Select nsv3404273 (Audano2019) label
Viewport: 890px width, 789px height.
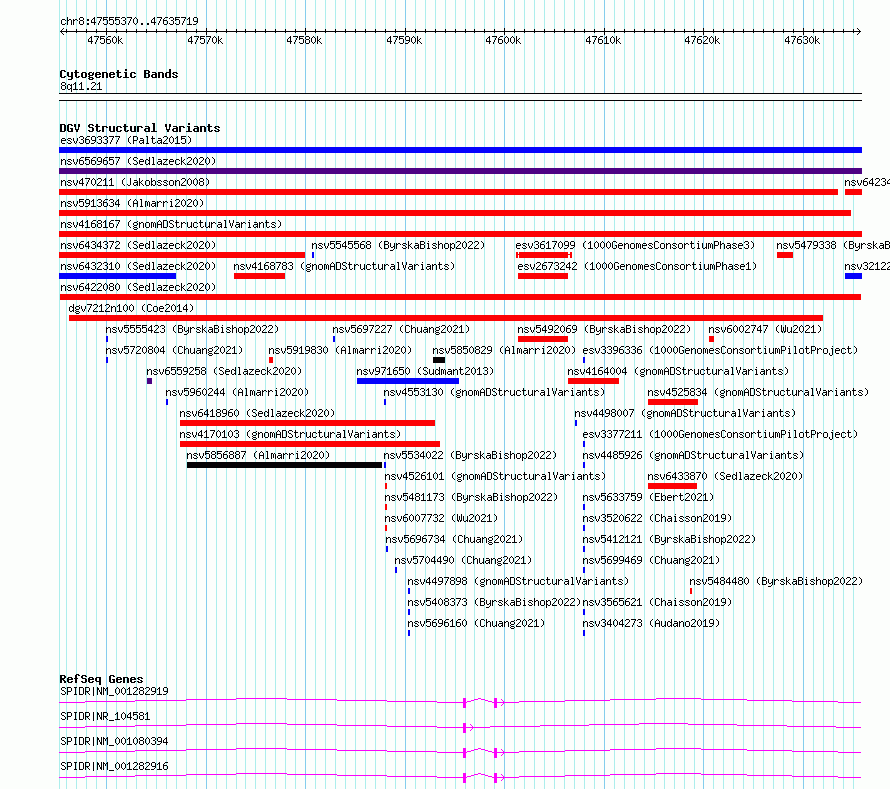point(651,623)
